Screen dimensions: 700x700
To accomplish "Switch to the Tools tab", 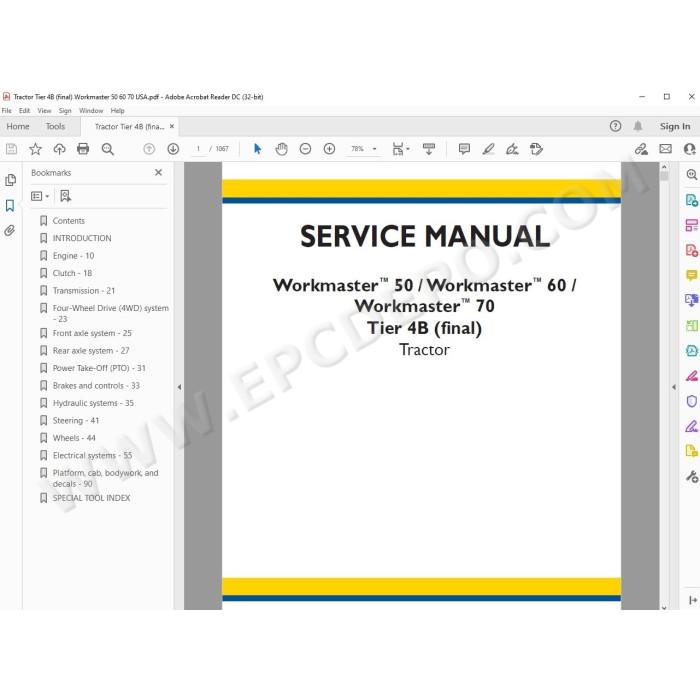I will 55,126.
